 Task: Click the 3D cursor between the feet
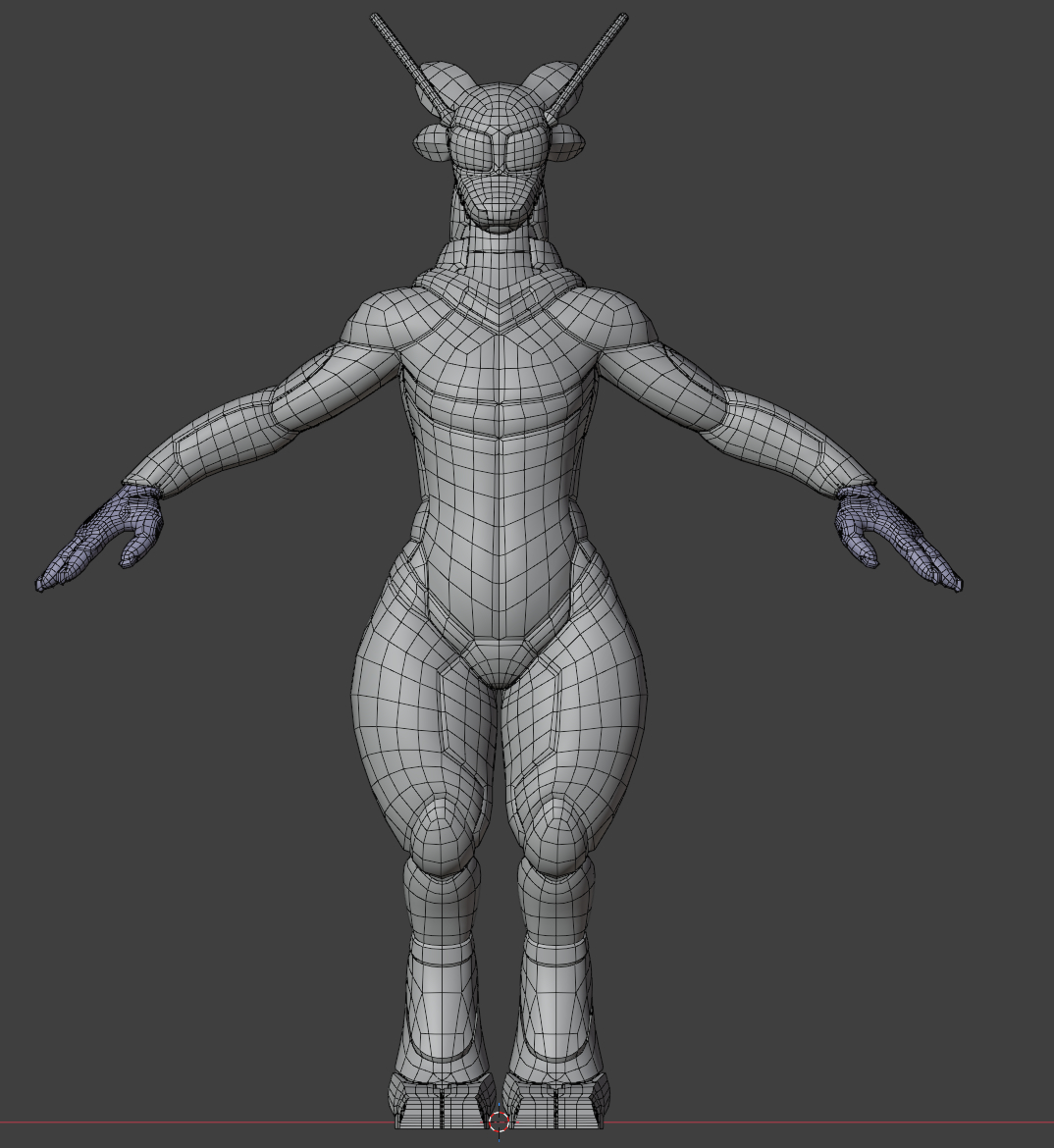tap(500, 1121)
